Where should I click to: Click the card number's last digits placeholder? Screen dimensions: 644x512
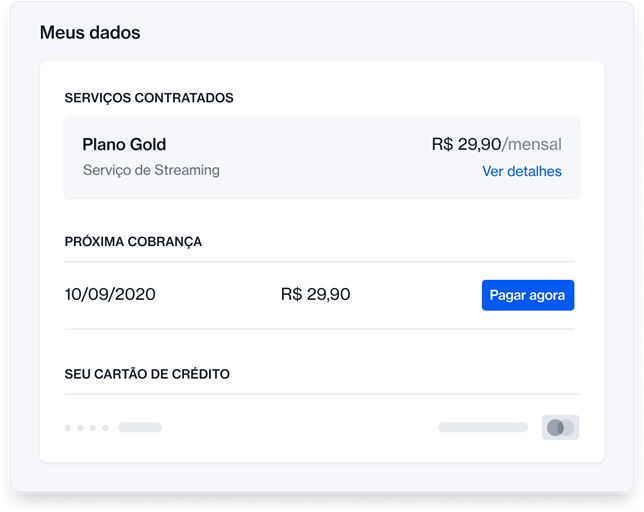[x=140, y=428]
